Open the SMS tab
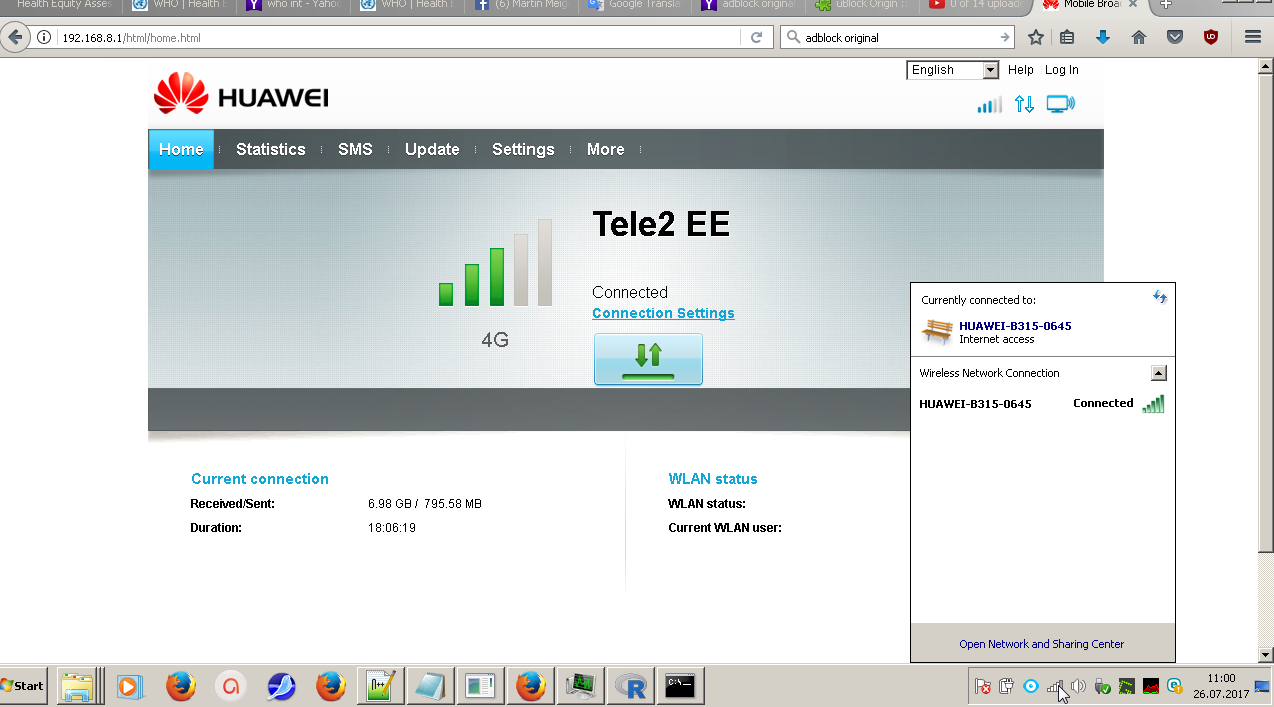This screenshot has width=1274, height=707. (x=355, y=149)
